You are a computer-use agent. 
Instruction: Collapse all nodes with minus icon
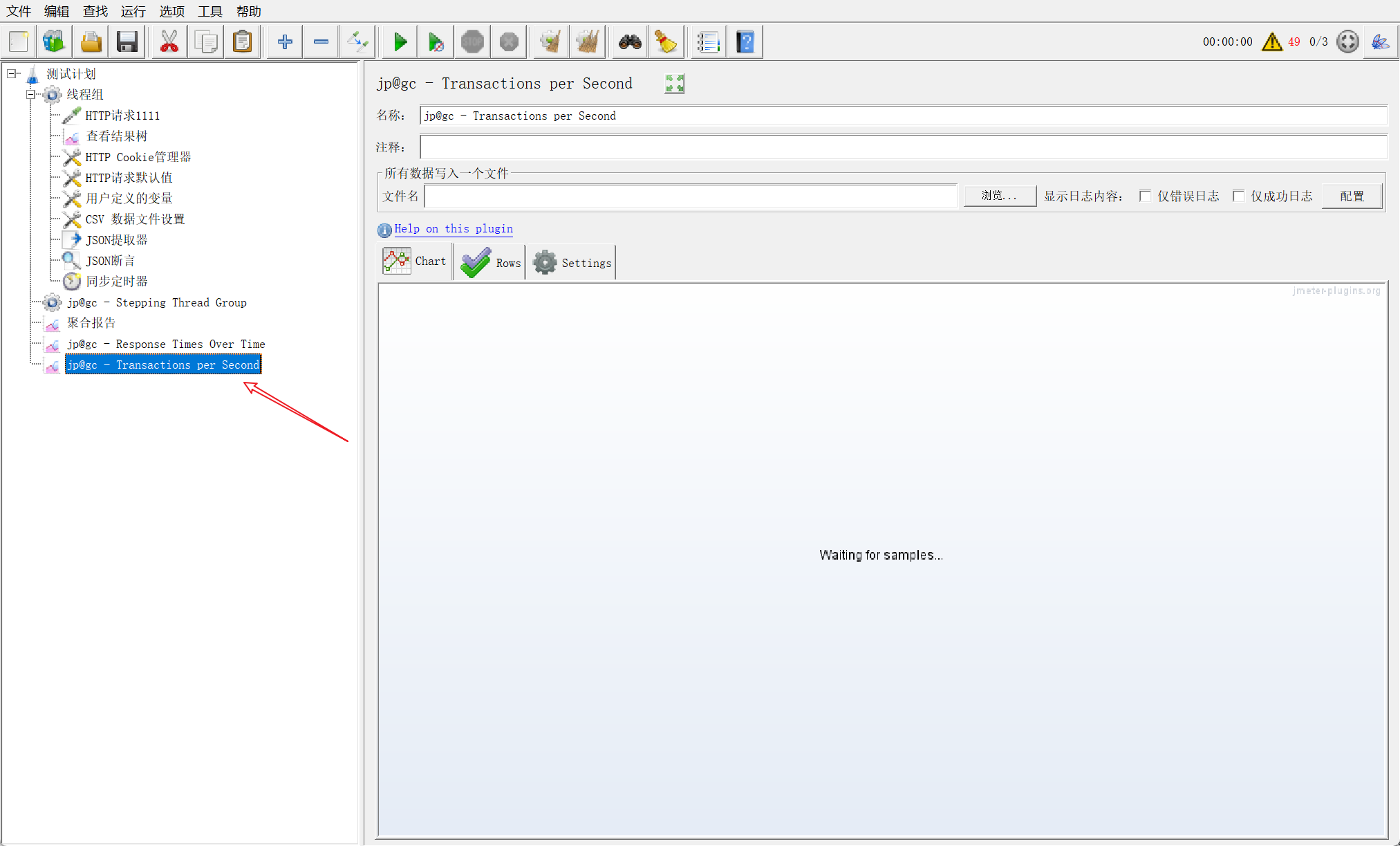(x=321, y=42)
